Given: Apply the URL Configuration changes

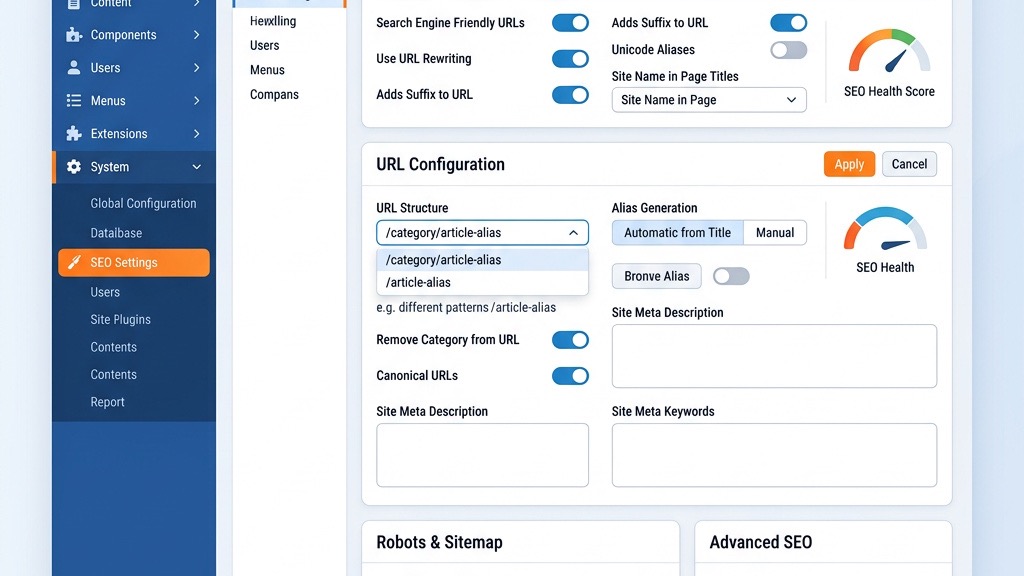Looking at the screenshot, I should pyautogui.click(x=849, y=164).
